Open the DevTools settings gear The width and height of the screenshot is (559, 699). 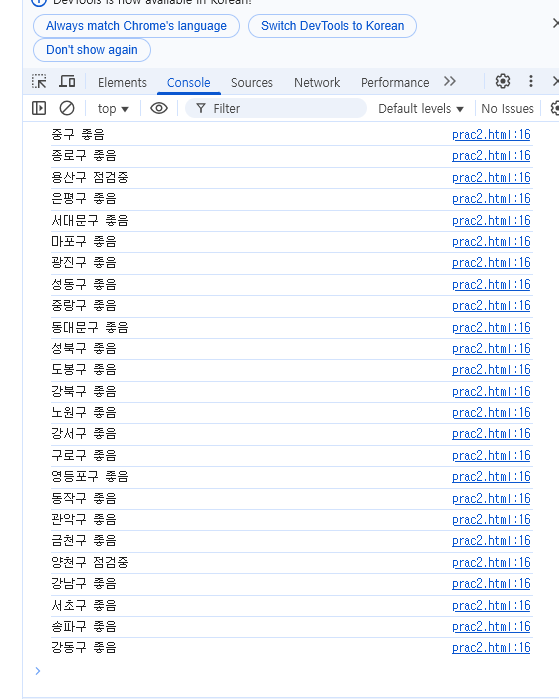(x=503, y=82)
